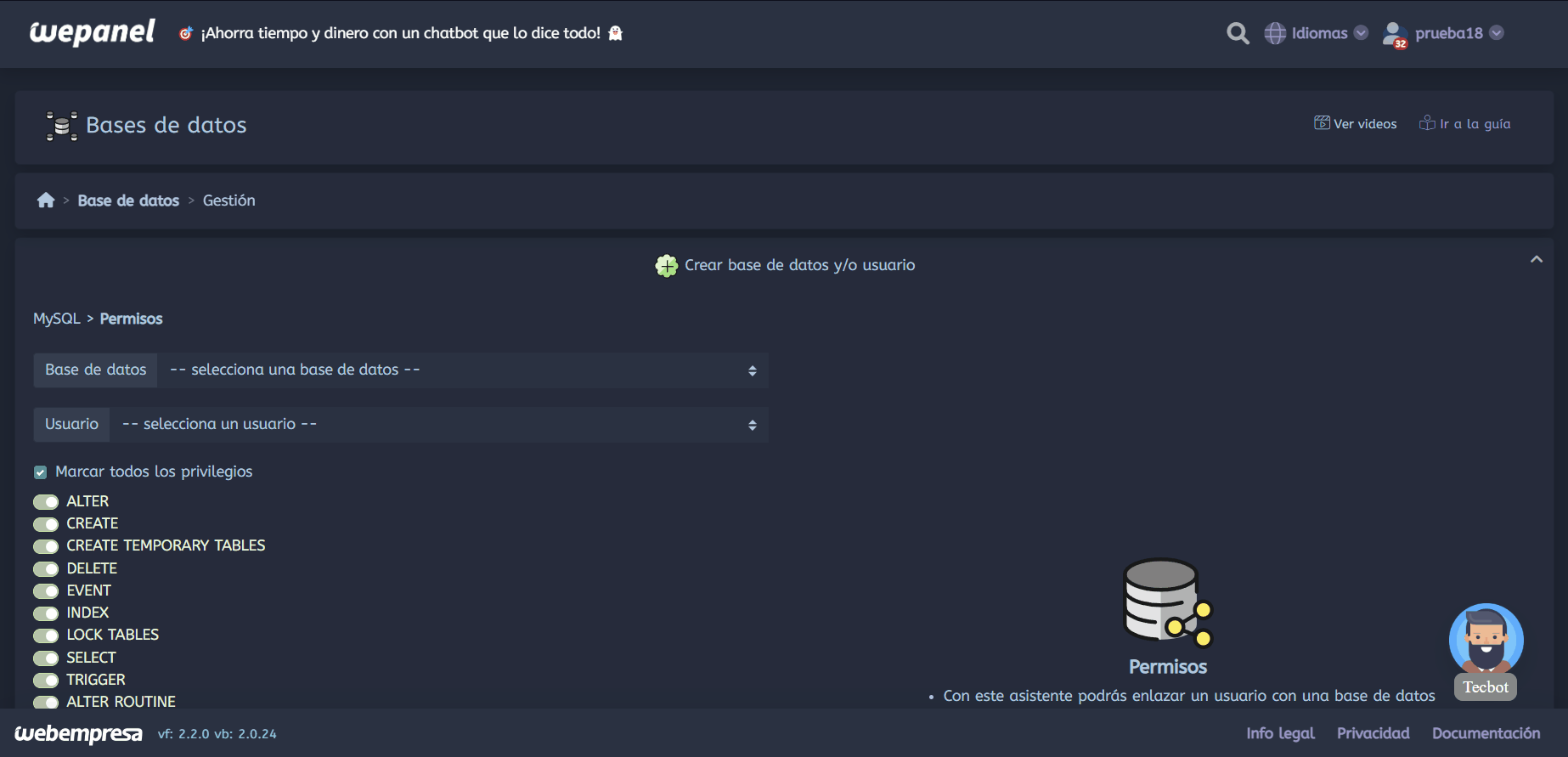This screenshot has height=757, width=1568.
Task: Turn off the DELETE privilege toggle
Action: tap(46, 569)
